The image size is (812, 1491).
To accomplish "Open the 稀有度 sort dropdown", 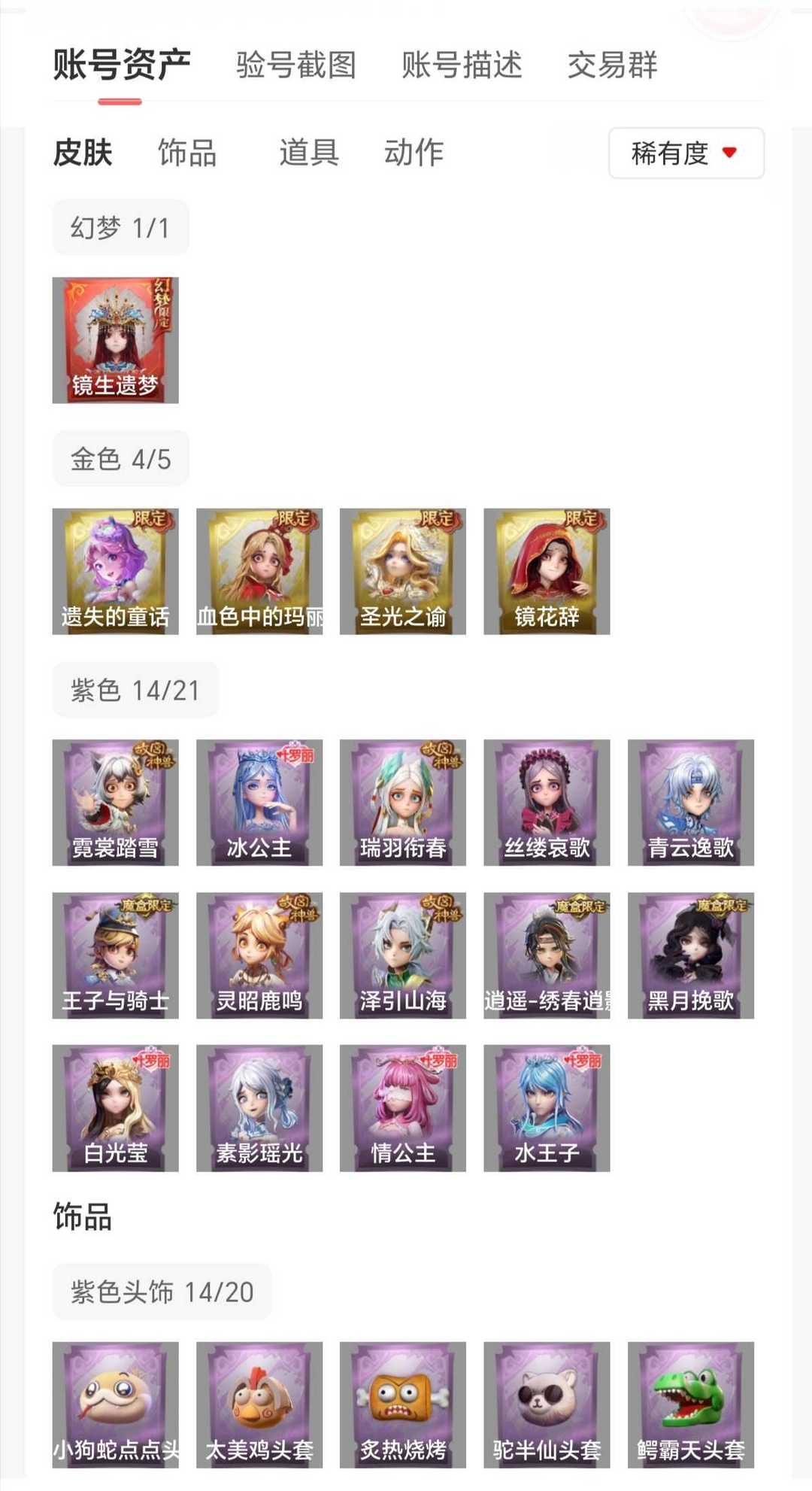I will 686,153.
